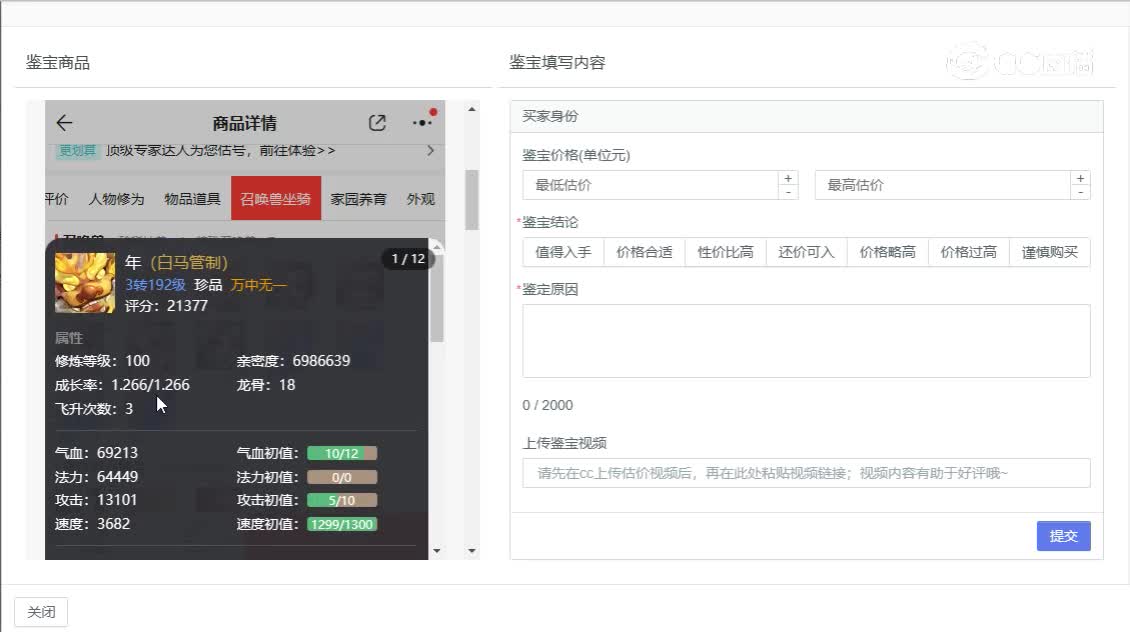Click the 飞升次数: 3 value
The image size is (1130, 632).
[x=94, y=409]
